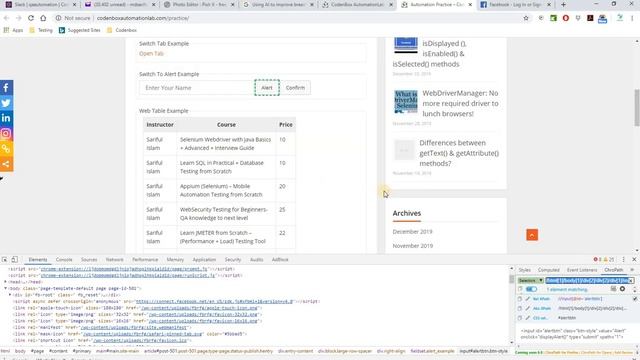The image size is (640, 360).
Task: Tick the checkbox left of ChroPath switch
Action: pos(520,289)
